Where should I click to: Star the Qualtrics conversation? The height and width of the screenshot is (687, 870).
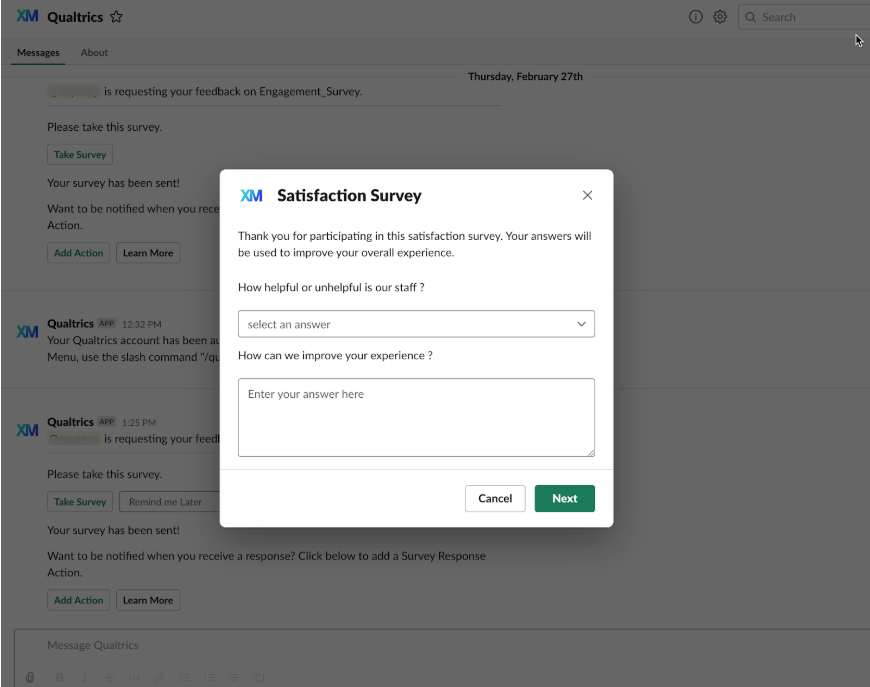(116, 17)
